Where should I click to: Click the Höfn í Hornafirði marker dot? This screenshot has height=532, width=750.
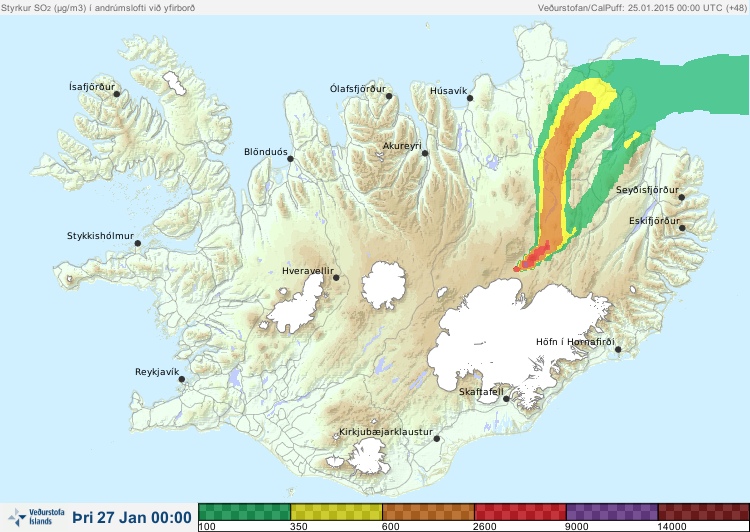(x=618, y=349)
